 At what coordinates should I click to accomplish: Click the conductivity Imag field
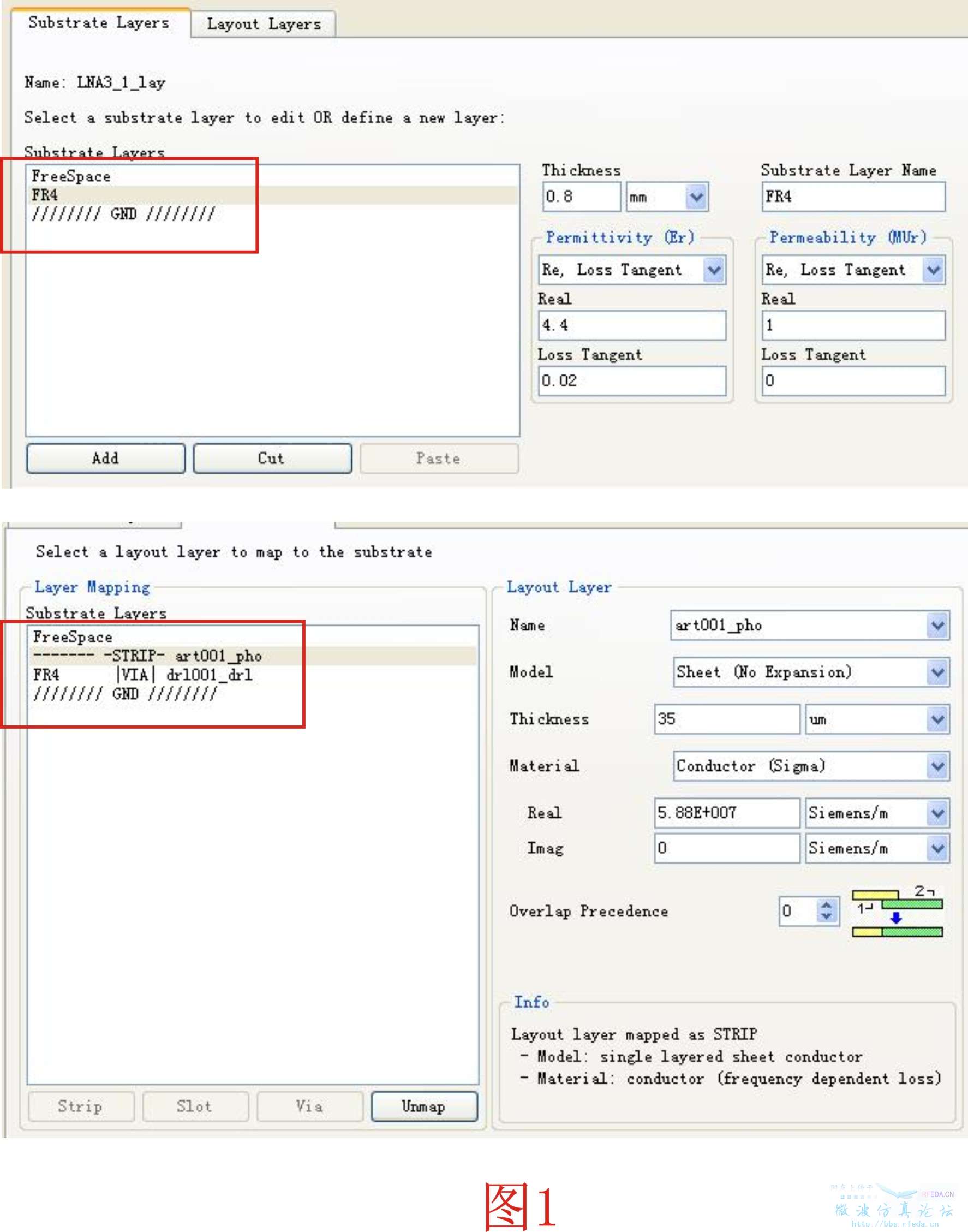click(727, 848)
